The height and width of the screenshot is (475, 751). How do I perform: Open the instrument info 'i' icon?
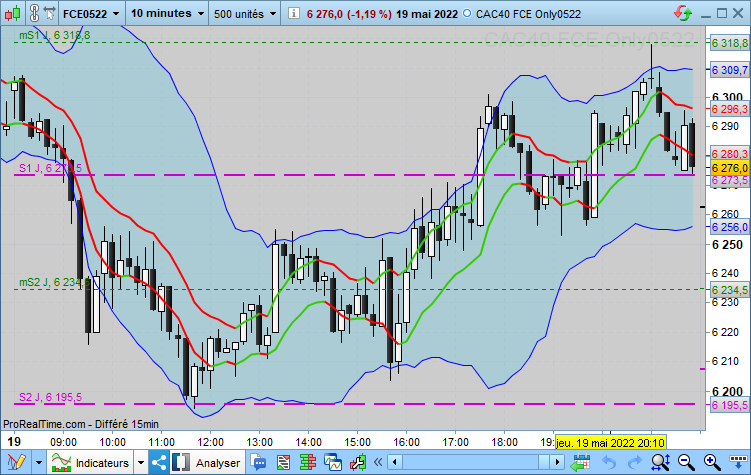294,13
